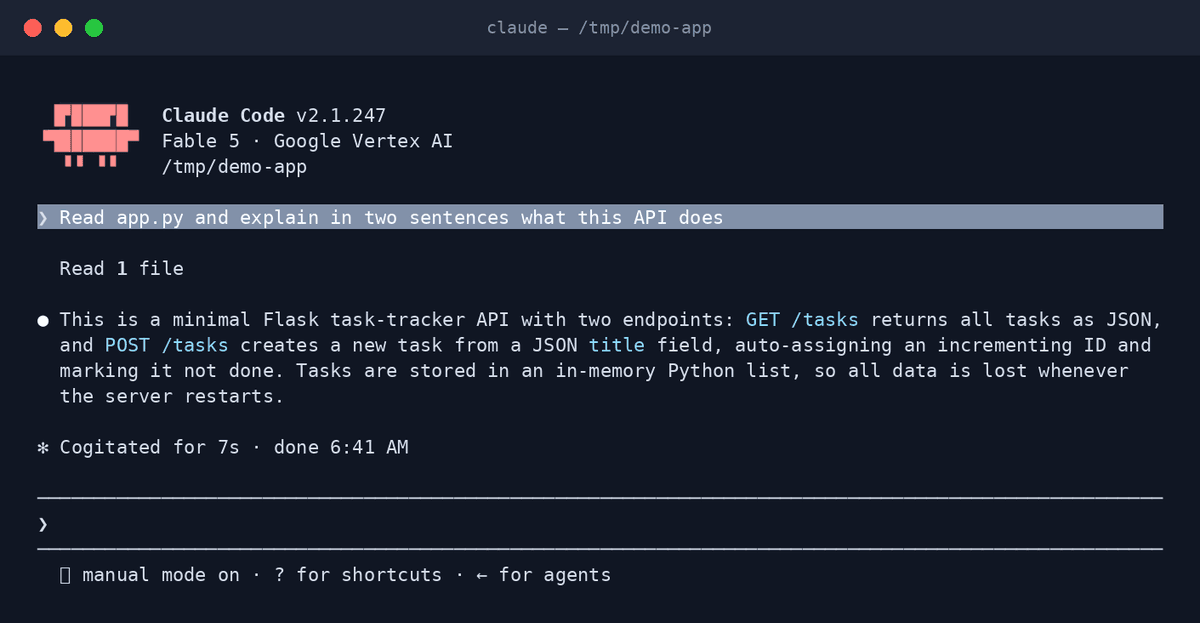Click the chevron prompt symbol on empty input line
The width and height of the screenshot is (1200, 623).
coord(43,524)
